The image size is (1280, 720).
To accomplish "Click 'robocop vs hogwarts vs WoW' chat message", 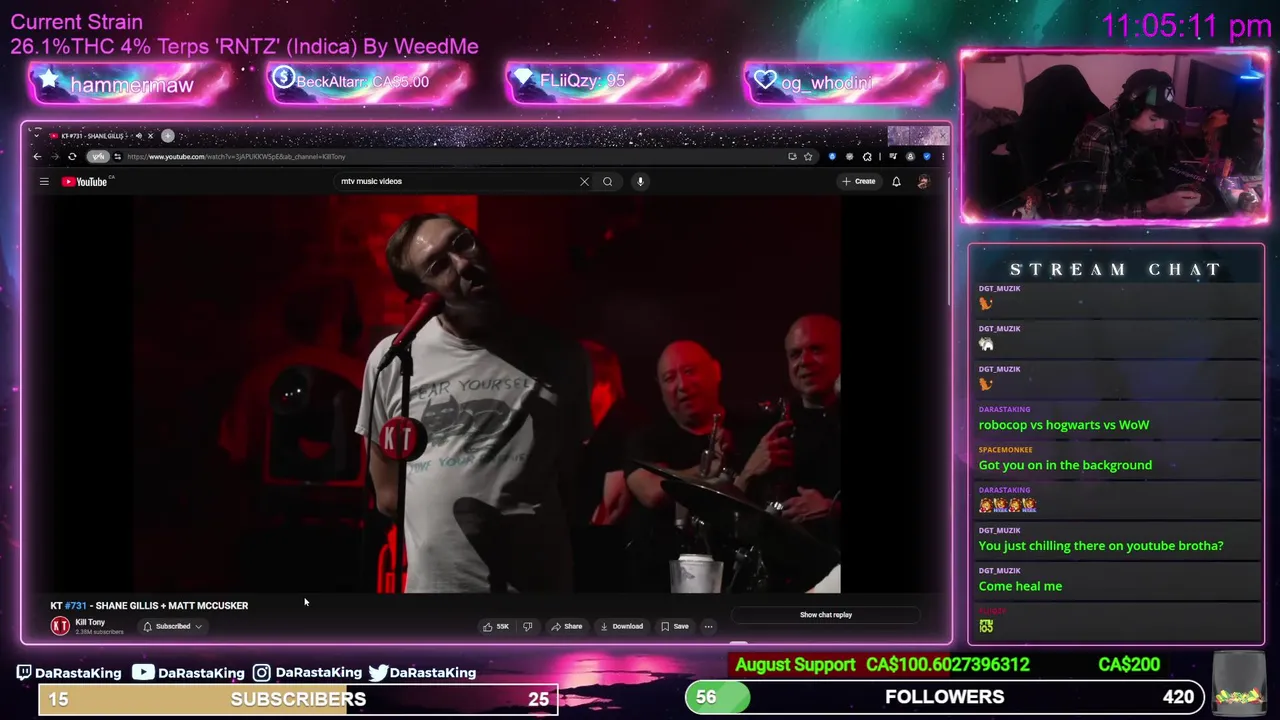I will coord(1064,425).
